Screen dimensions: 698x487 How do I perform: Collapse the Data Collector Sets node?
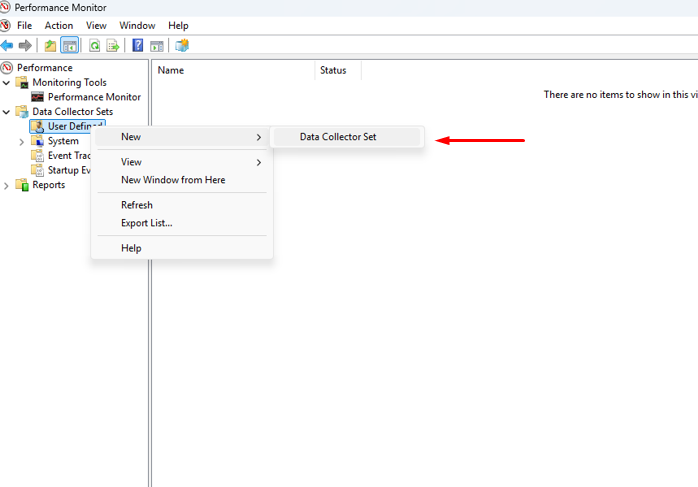7,112
